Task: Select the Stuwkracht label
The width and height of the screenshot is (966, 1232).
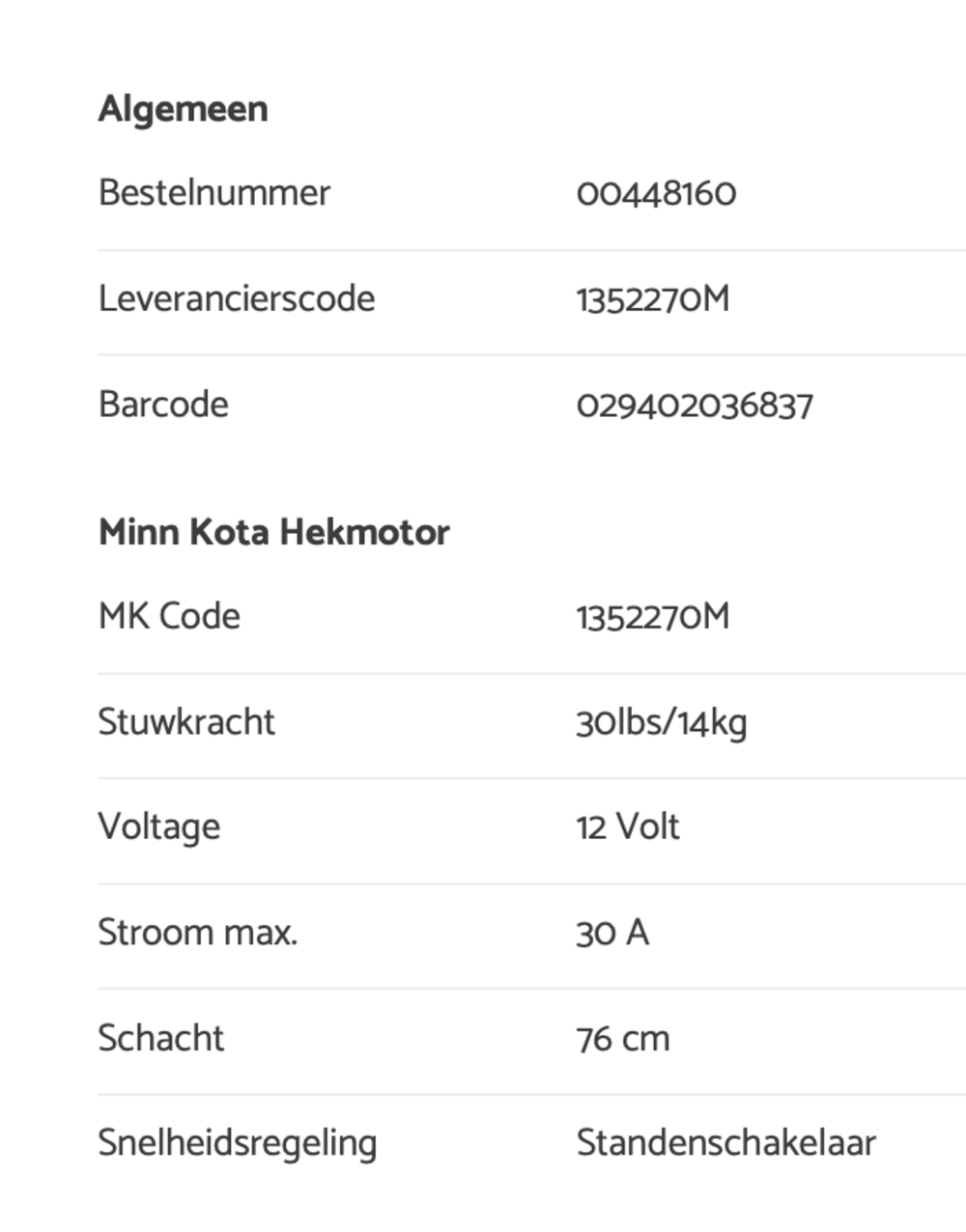Action: [186, 722]
